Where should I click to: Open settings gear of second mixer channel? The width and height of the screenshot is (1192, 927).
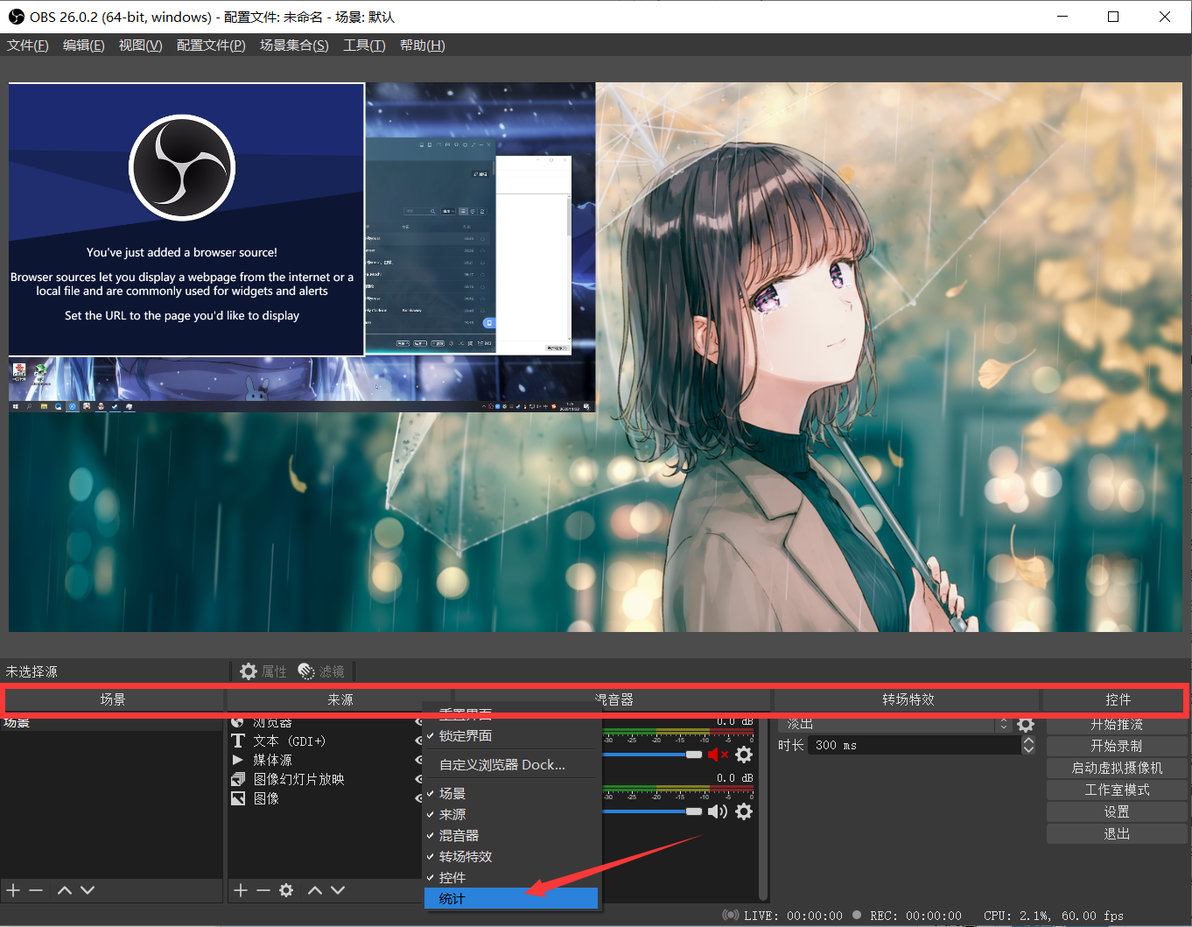pos(744,811)
